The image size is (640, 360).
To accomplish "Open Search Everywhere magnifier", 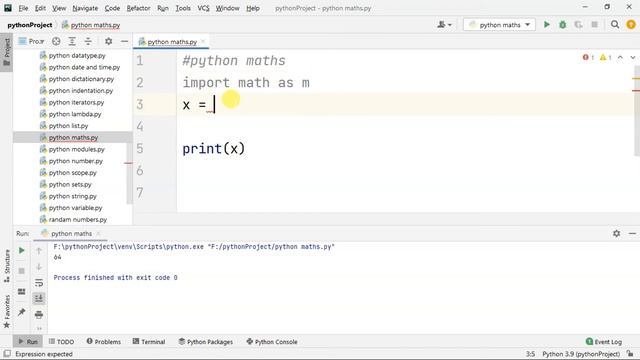I will pyautogui.click(x=615, y=24).
